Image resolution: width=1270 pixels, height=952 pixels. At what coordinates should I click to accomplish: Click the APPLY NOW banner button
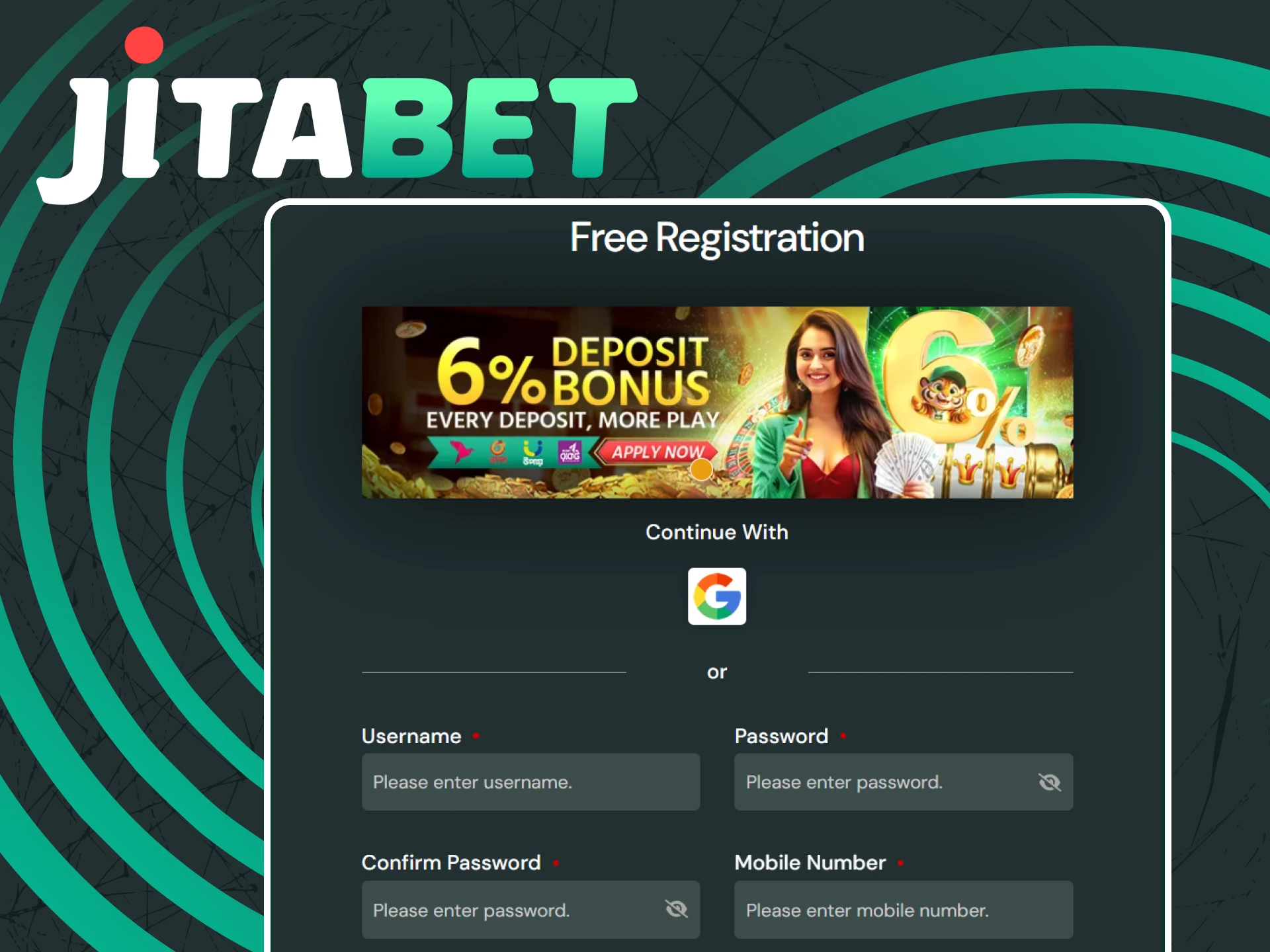657,452
